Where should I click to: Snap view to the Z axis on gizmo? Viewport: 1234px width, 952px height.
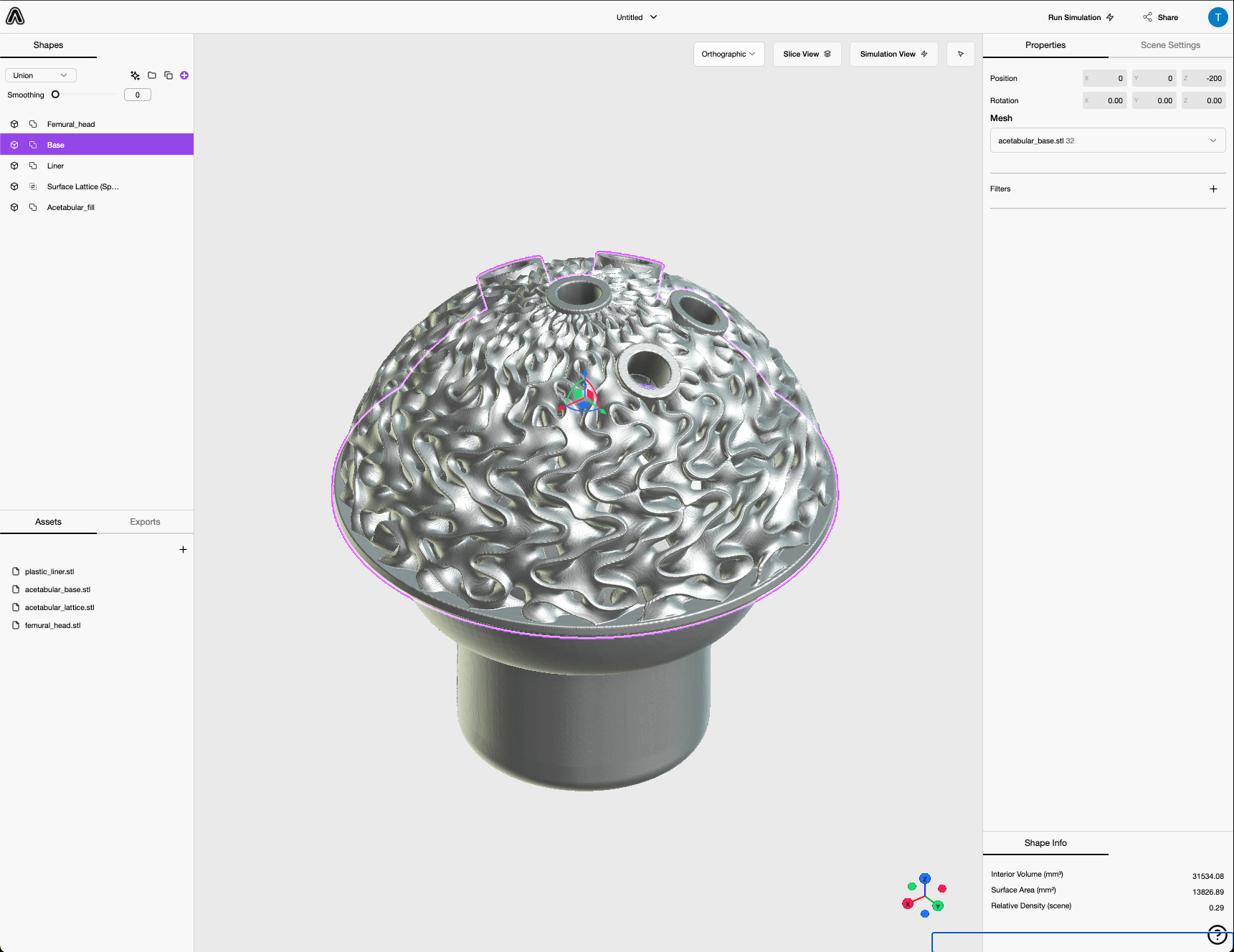click(x=925, y=878)
